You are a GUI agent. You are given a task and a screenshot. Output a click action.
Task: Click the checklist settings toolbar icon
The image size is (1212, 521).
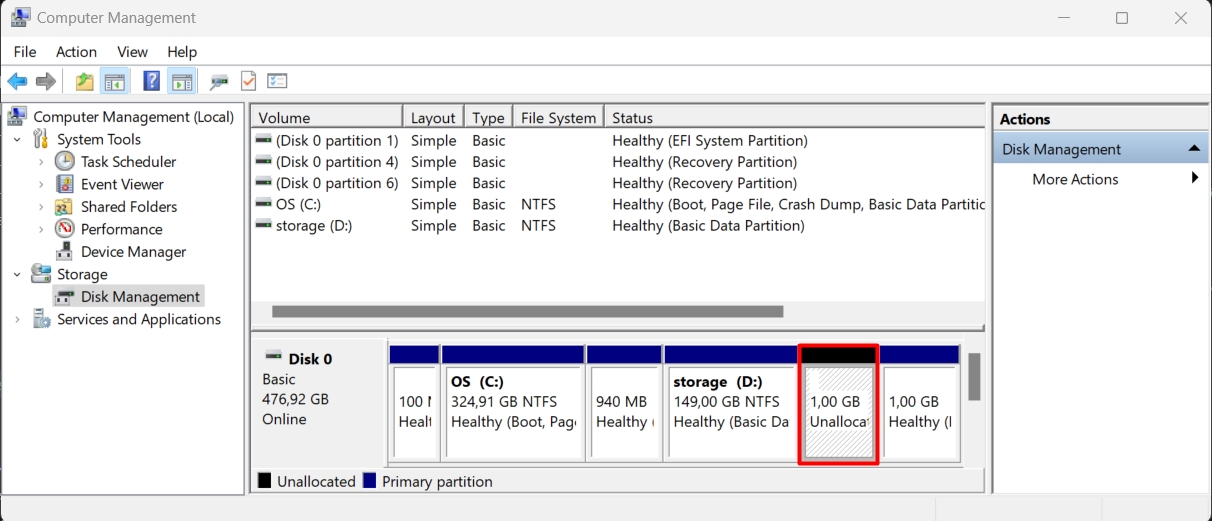(277, 81)
